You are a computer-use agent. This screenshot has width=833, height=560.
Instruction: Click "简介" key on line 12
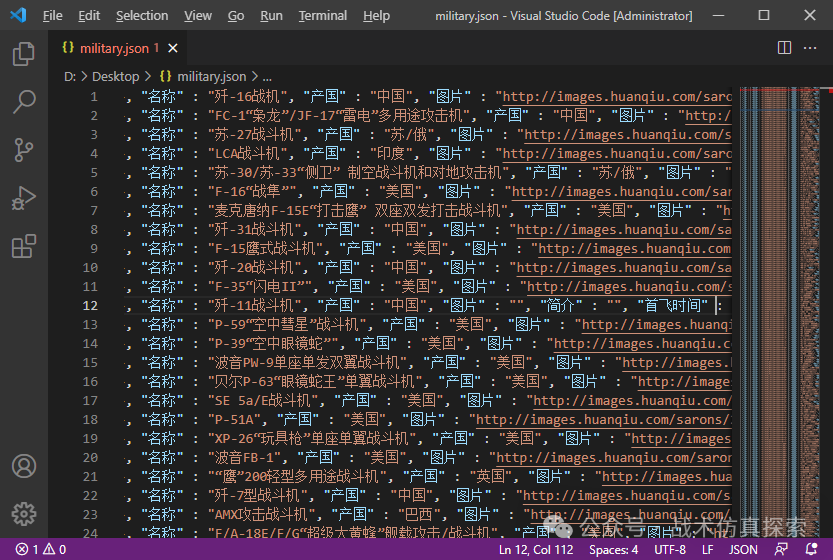[x=560, y=306]
